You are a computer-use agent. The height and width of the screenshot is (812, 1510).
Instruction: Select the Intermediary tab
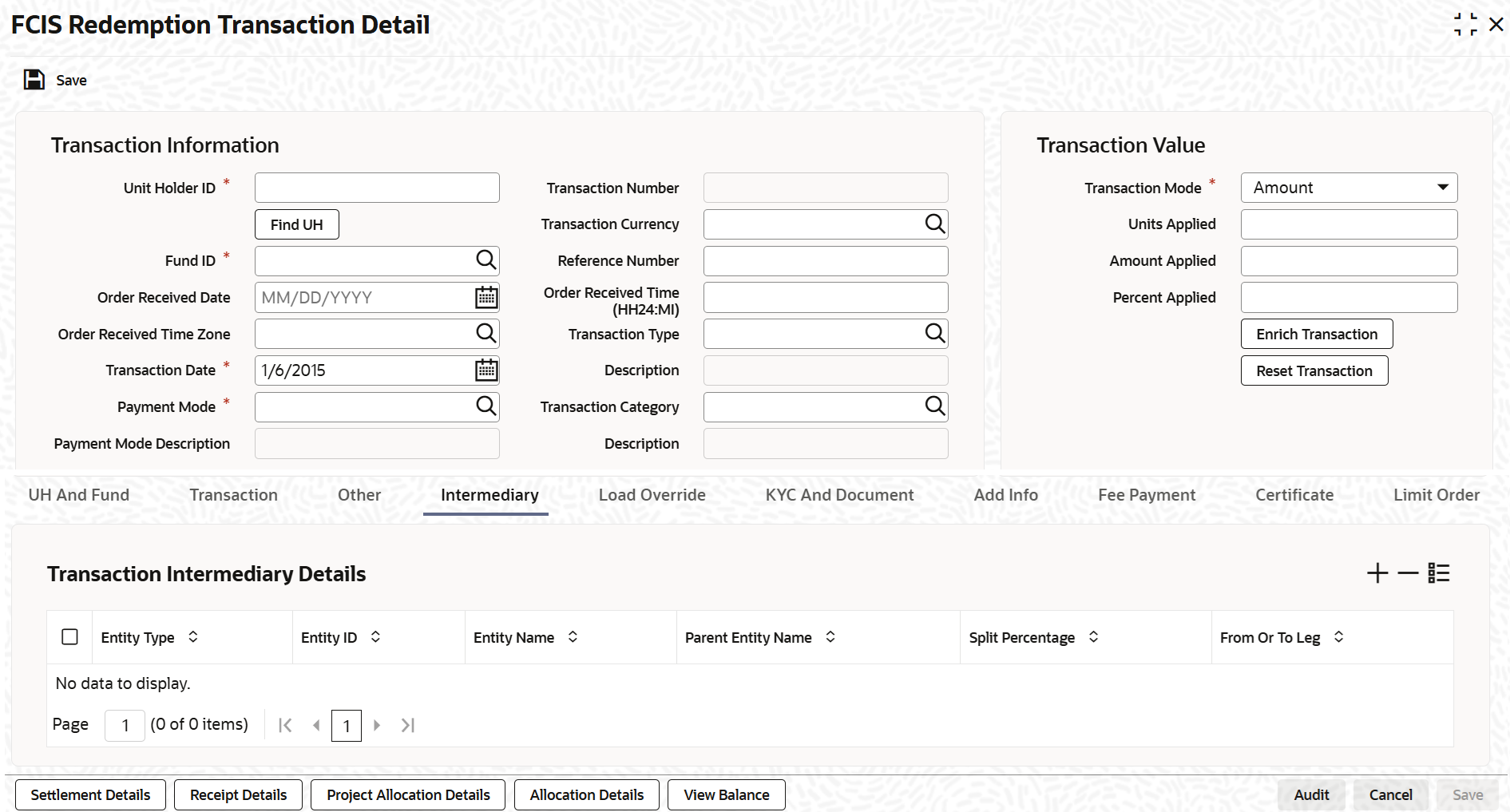click(x=489, y=495)
